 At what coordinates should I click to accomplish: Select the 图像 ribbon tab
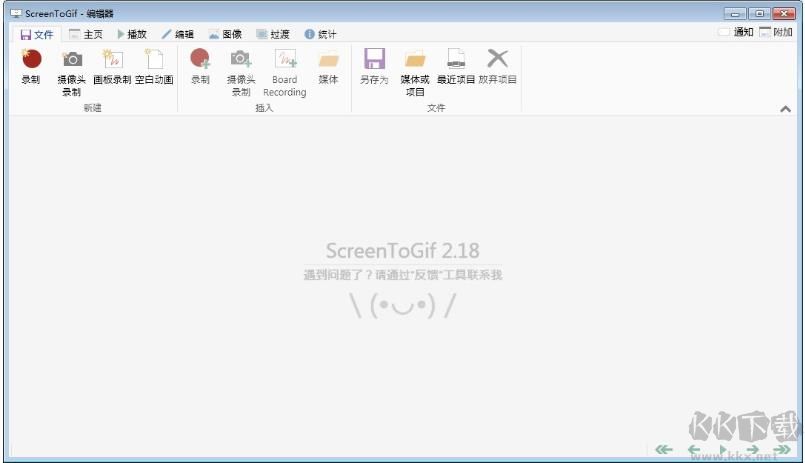[225, 34]
